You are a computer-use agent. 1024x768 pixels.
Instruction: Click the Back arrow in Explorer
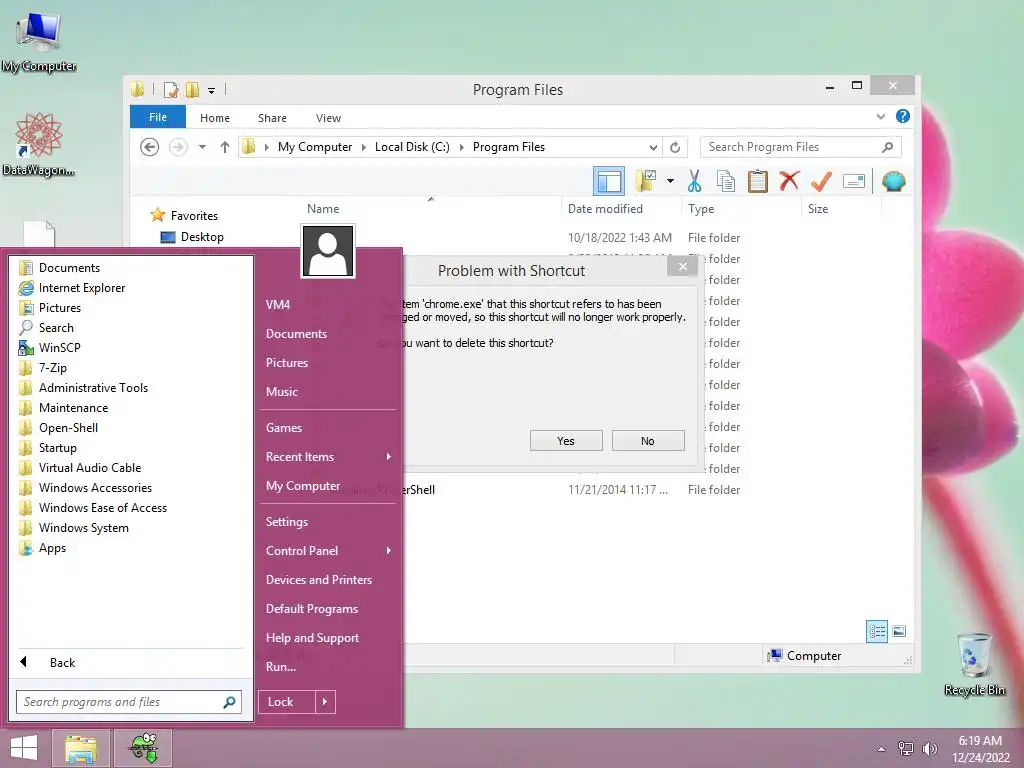click(x=150, y=147)
